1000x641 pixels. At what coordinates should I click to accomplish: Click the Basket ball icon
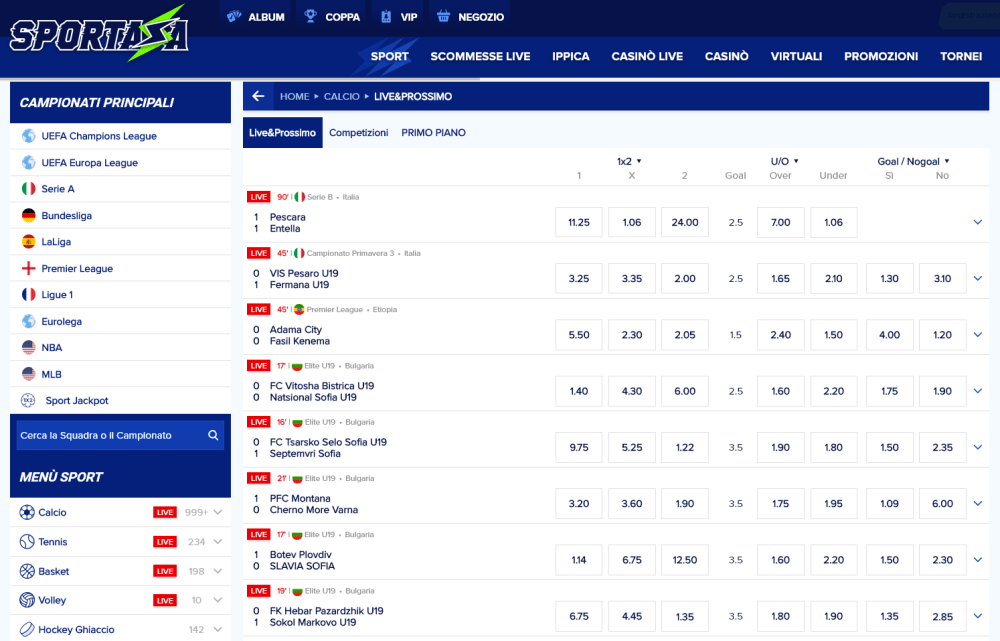[x=27, y=571]
